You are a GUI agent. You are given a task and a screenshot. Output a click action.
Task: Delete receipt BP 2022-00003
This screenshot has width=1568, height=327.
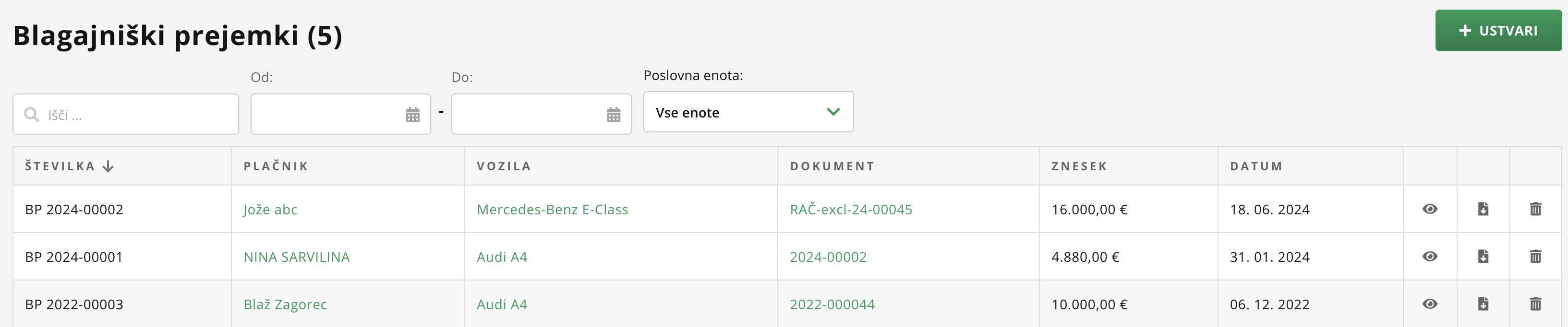(1535, 304)
